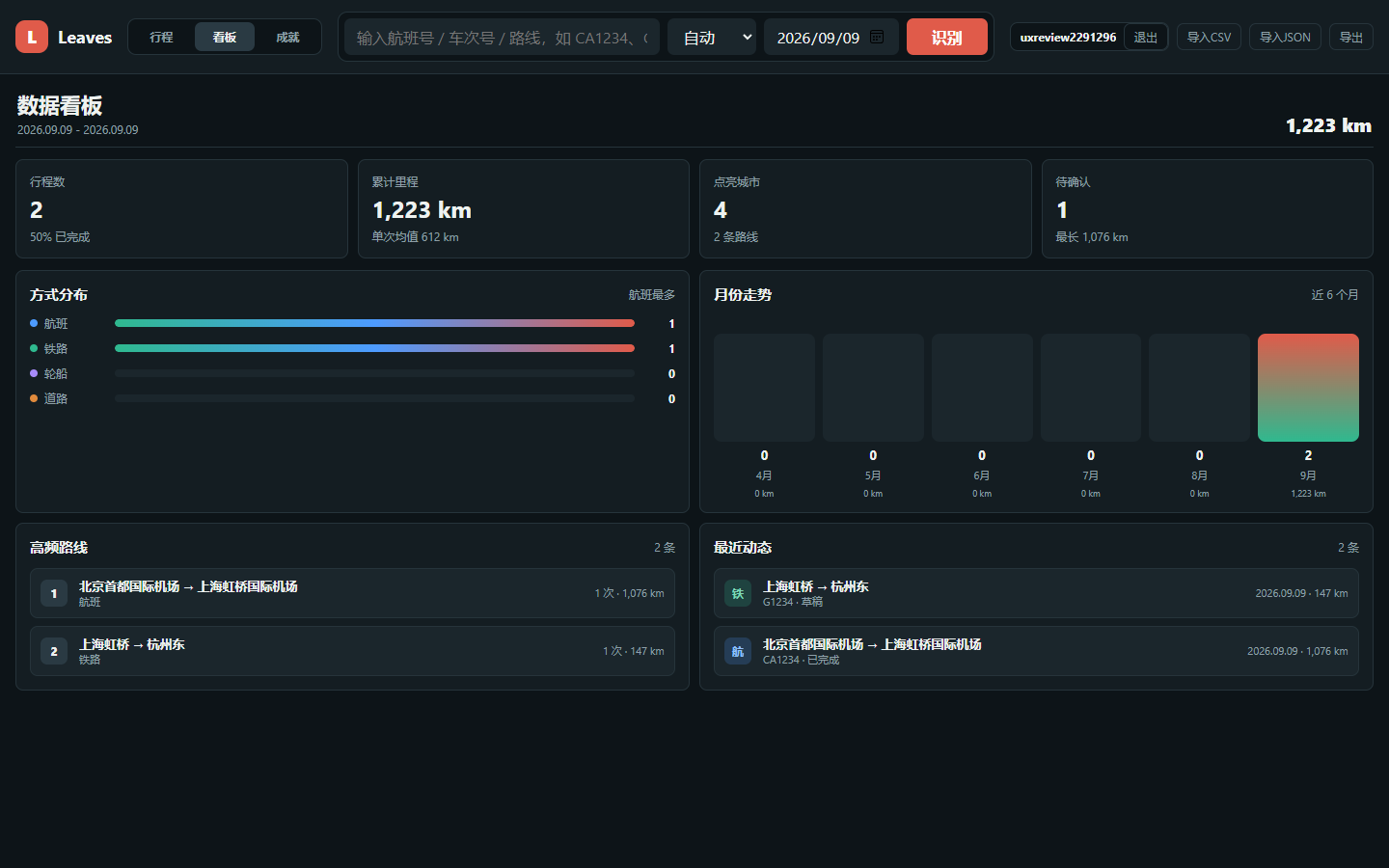Click the 道路 legend item
The width and height of the screenshot is (1389, 868).
pos(49,398)
